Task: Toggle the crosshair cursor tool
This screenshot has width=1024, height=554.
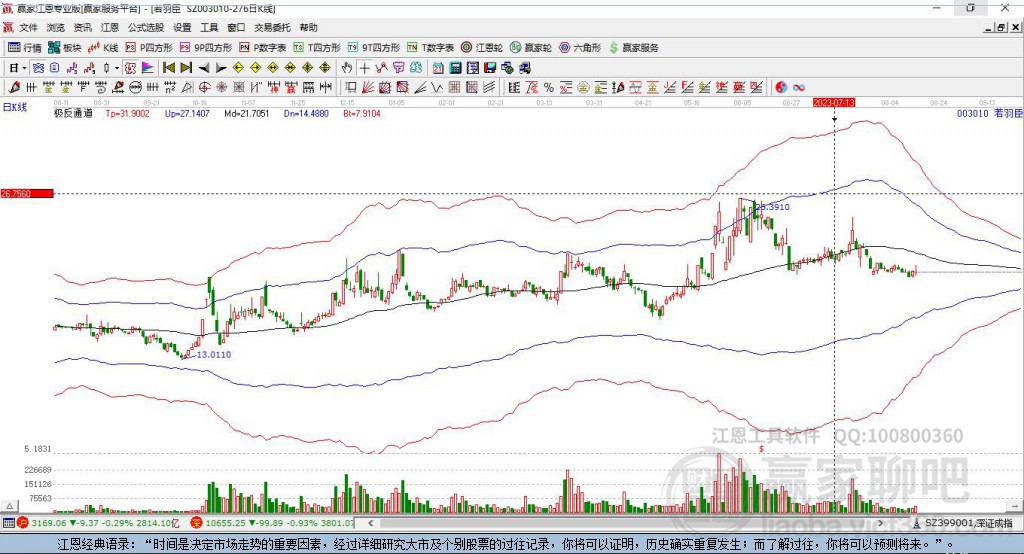Action: pos(364,68)
